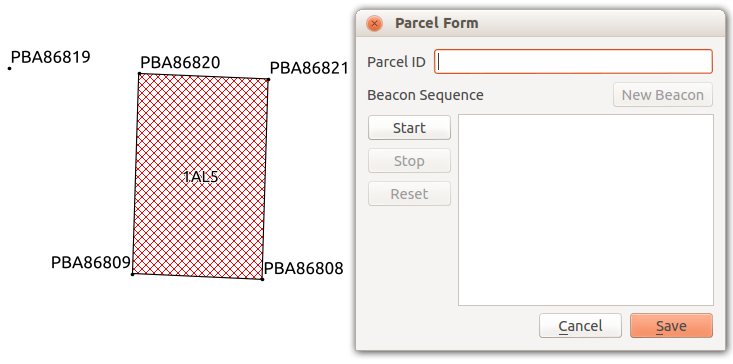The image size is (733, 364).
Task: Select beacon point at PBA86808 corner
Action: click(x=262, y=279)
